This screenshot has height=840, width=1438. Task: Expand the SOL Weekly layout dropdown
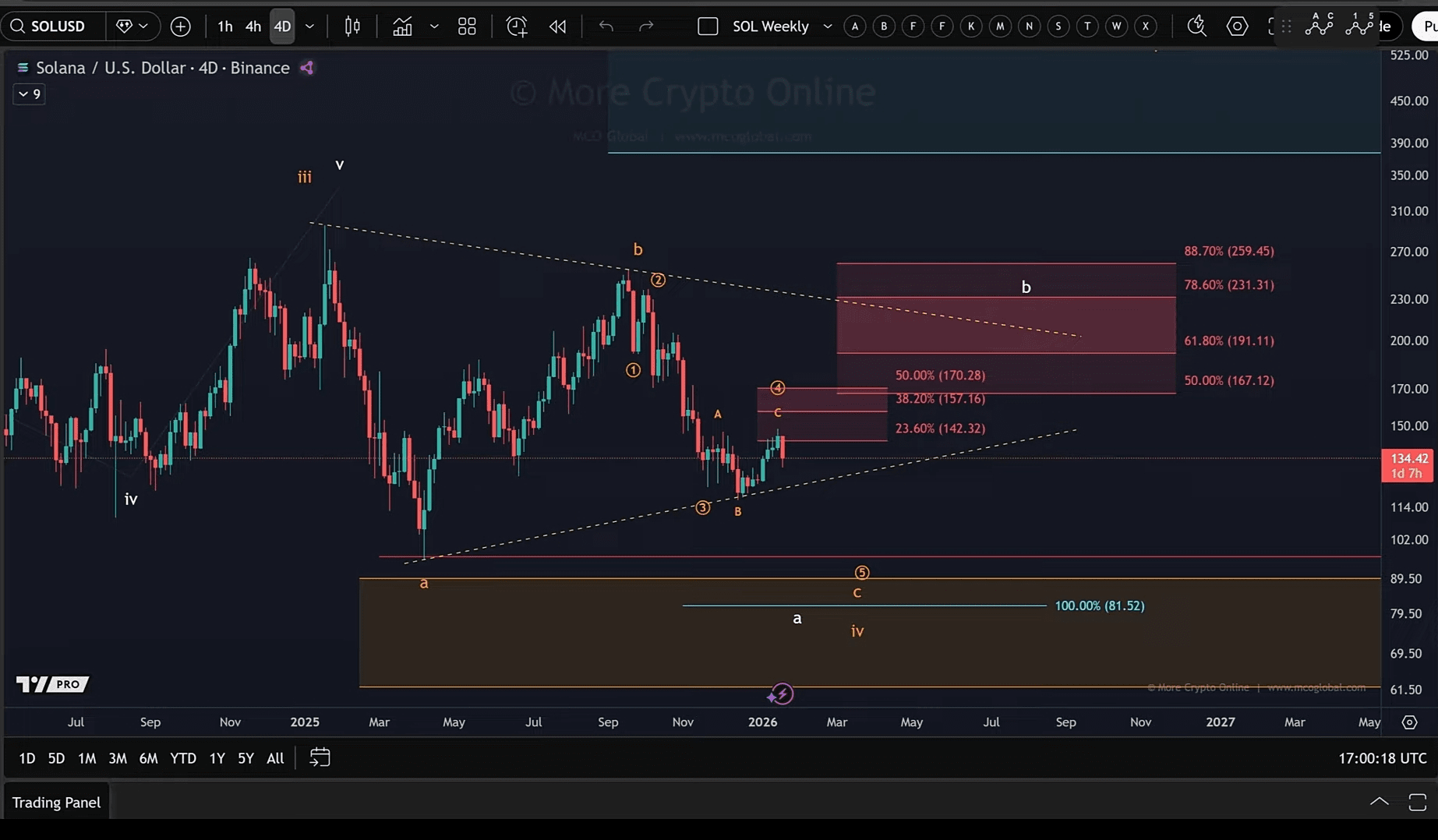point(828,26)
